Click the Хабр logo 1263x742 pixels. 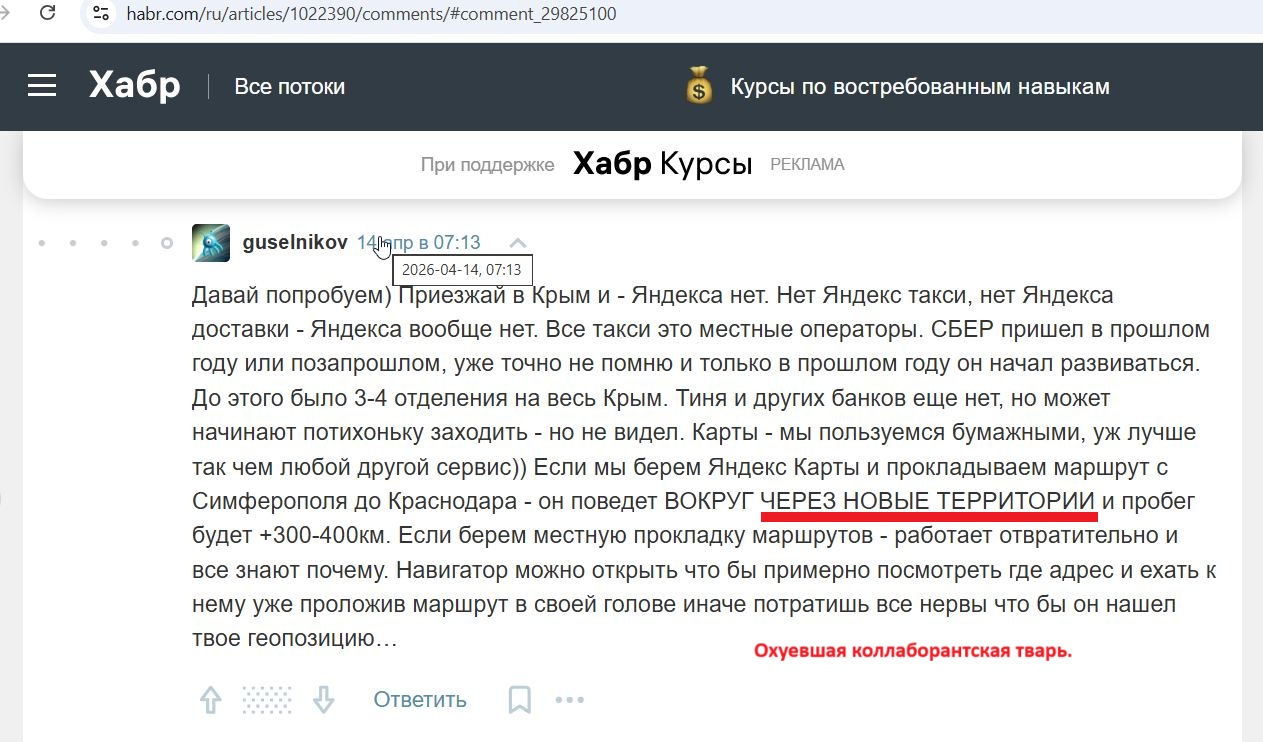point(135,86)
